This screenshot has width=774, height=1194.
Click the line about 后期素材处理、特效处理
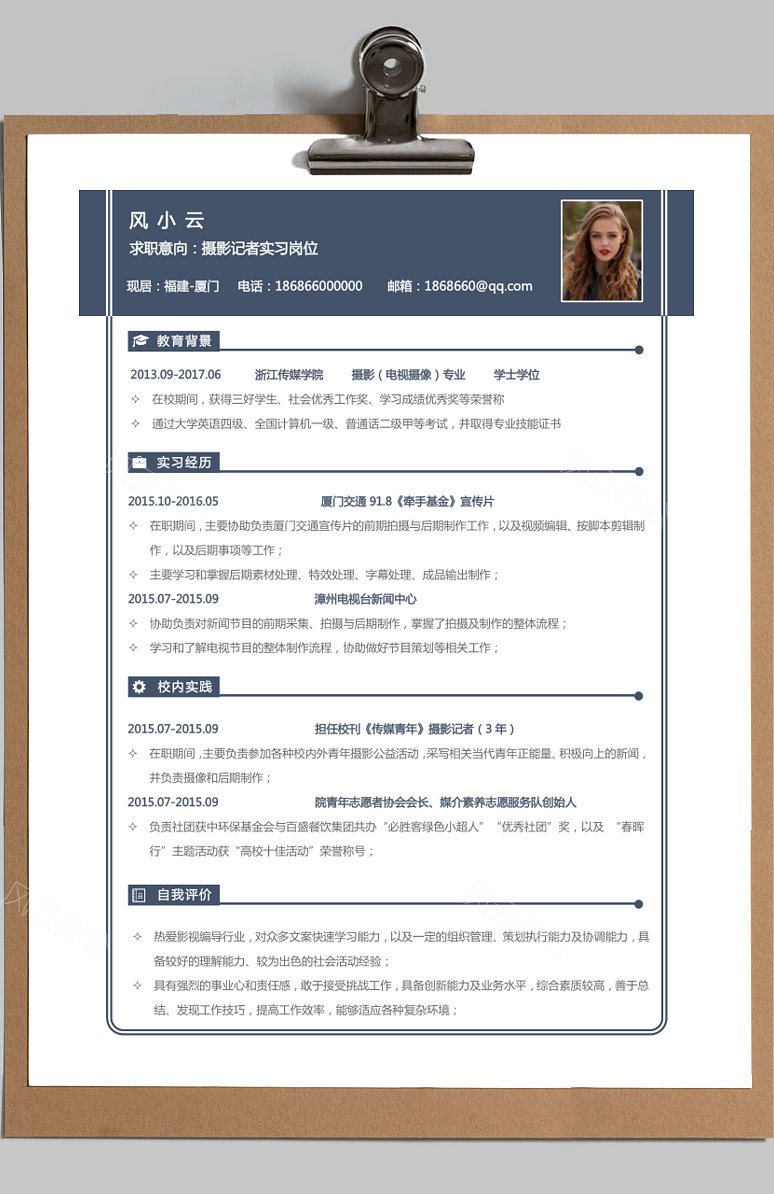(324, 574)
